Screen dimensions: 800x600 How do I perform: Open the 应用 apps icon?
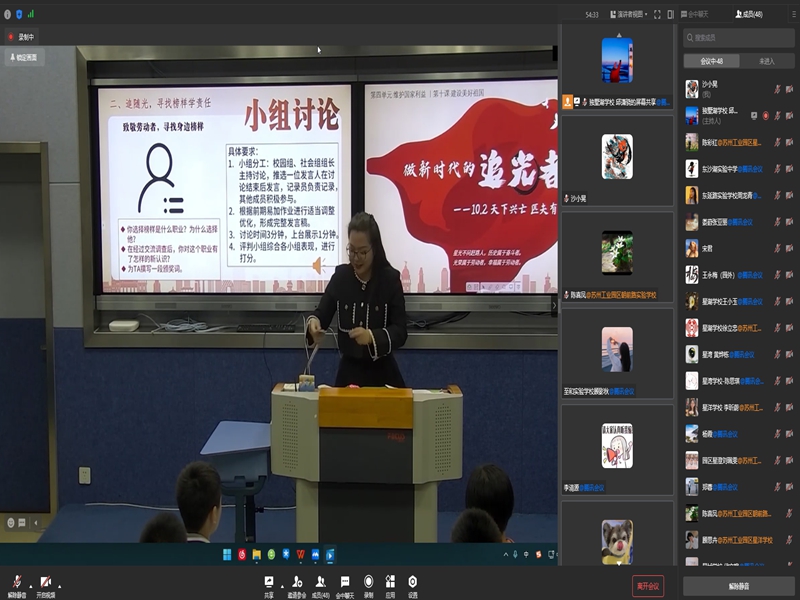point(390,586)
